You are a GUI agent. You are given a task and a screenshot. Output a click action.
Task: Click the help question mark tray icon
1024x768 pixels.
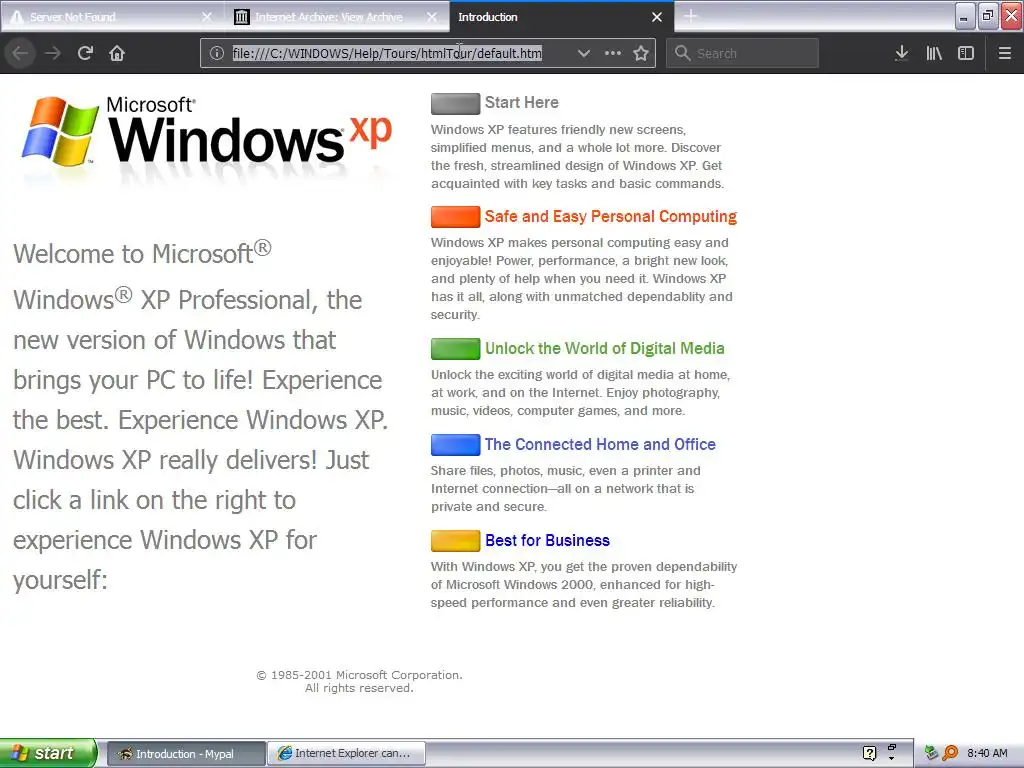[x=869, y=753]
